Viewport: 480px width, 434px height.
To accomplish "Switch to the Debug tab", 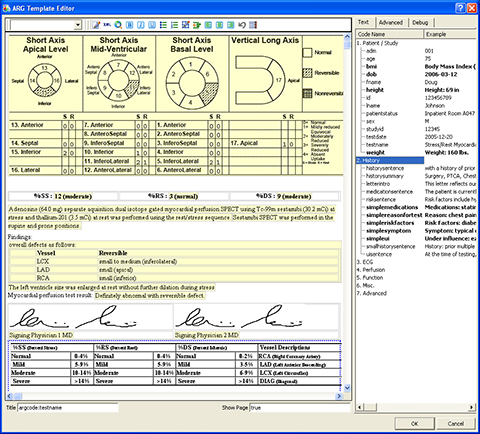I will point(420,23).
